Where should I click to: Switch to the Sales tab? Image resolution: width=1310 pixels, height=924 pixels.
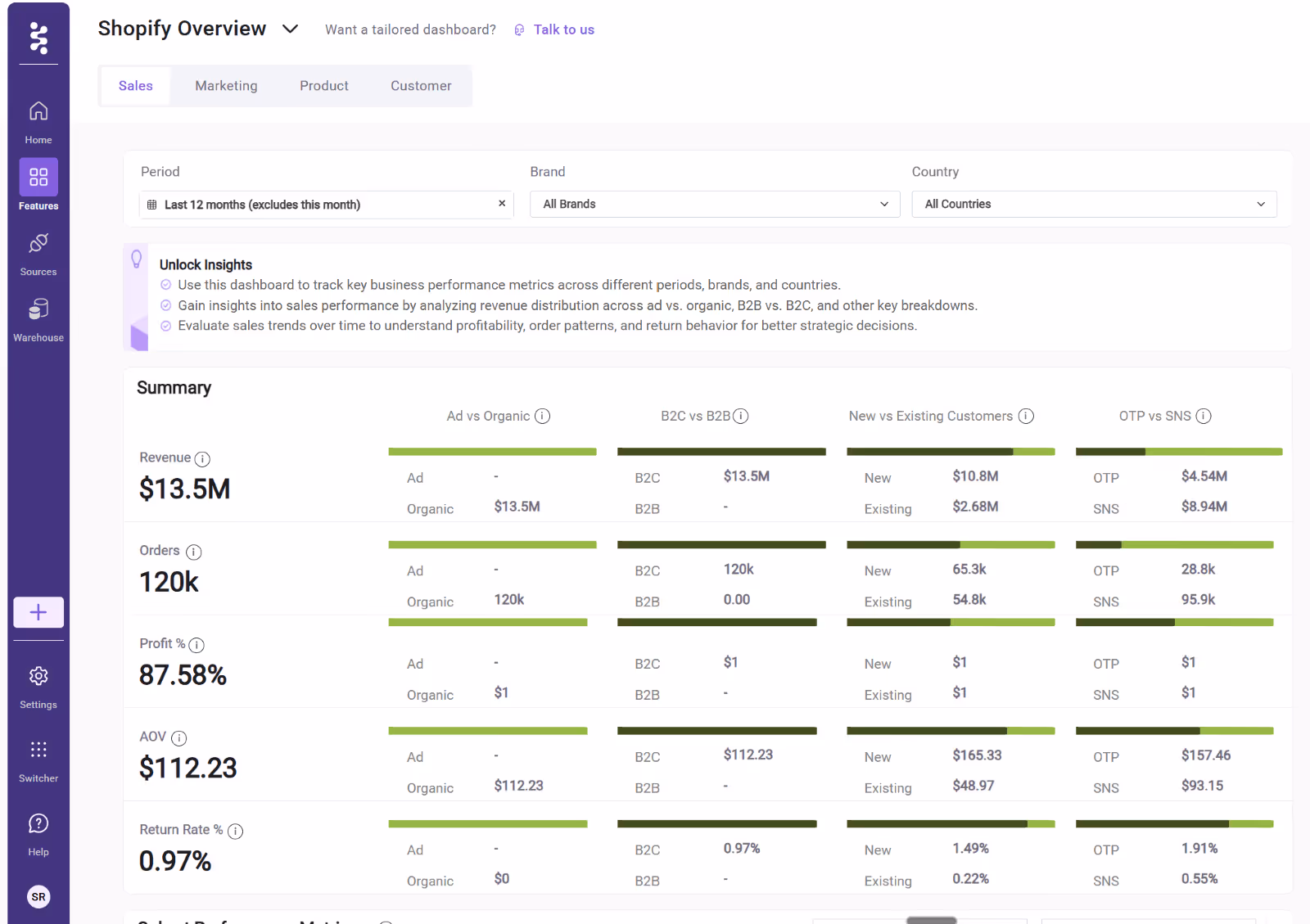tap(135, 86)
